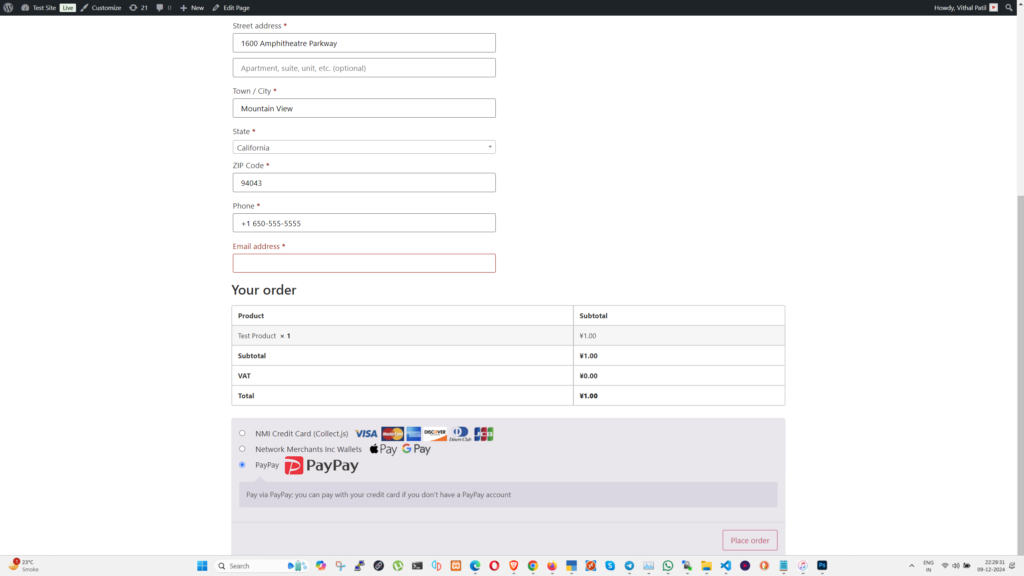Open the comments bubble icon
Viewport: 1024px width, 576px height.
[x=163, y=7]
